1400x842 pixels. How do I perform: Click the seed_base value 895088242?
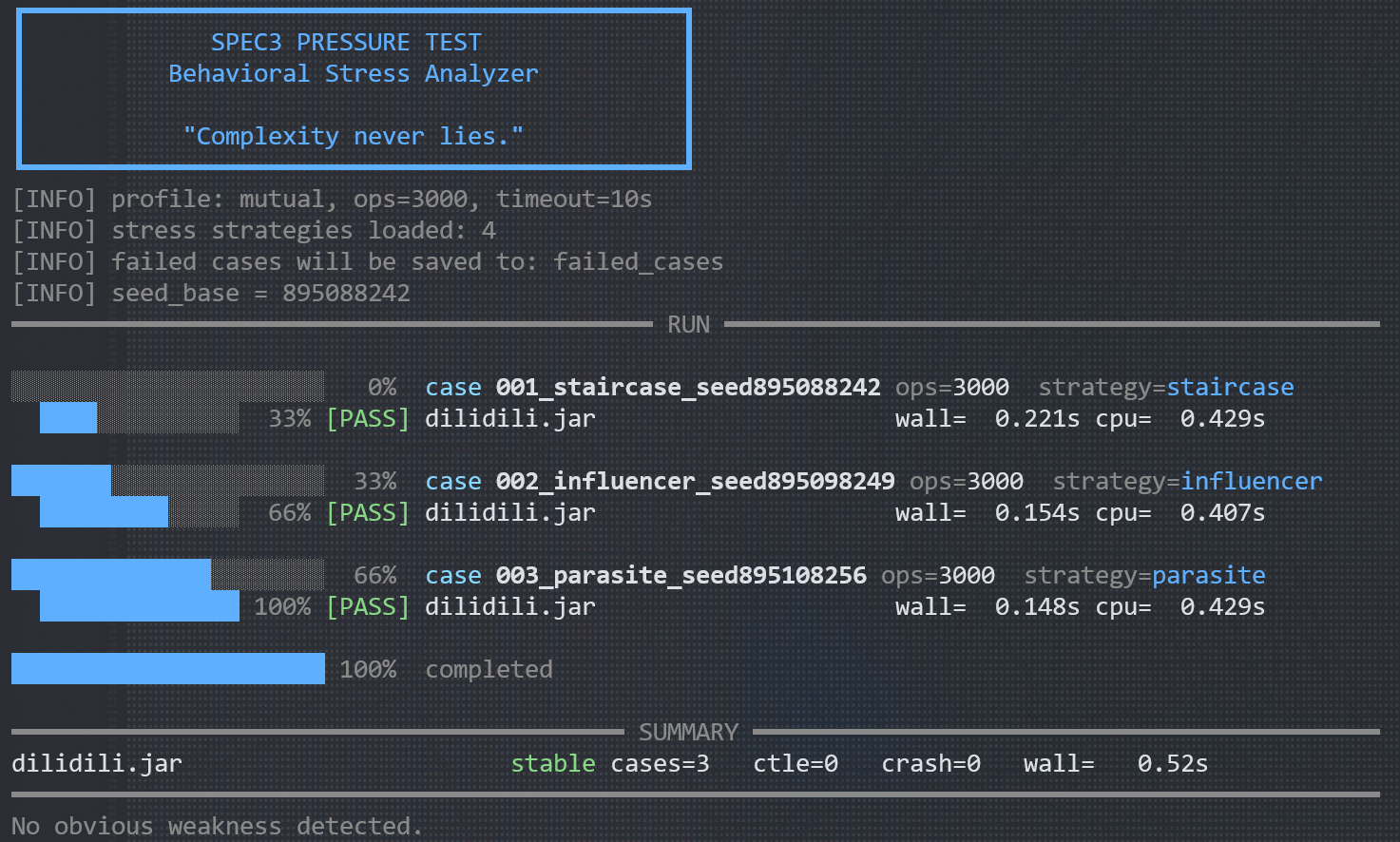coord(346,294)
